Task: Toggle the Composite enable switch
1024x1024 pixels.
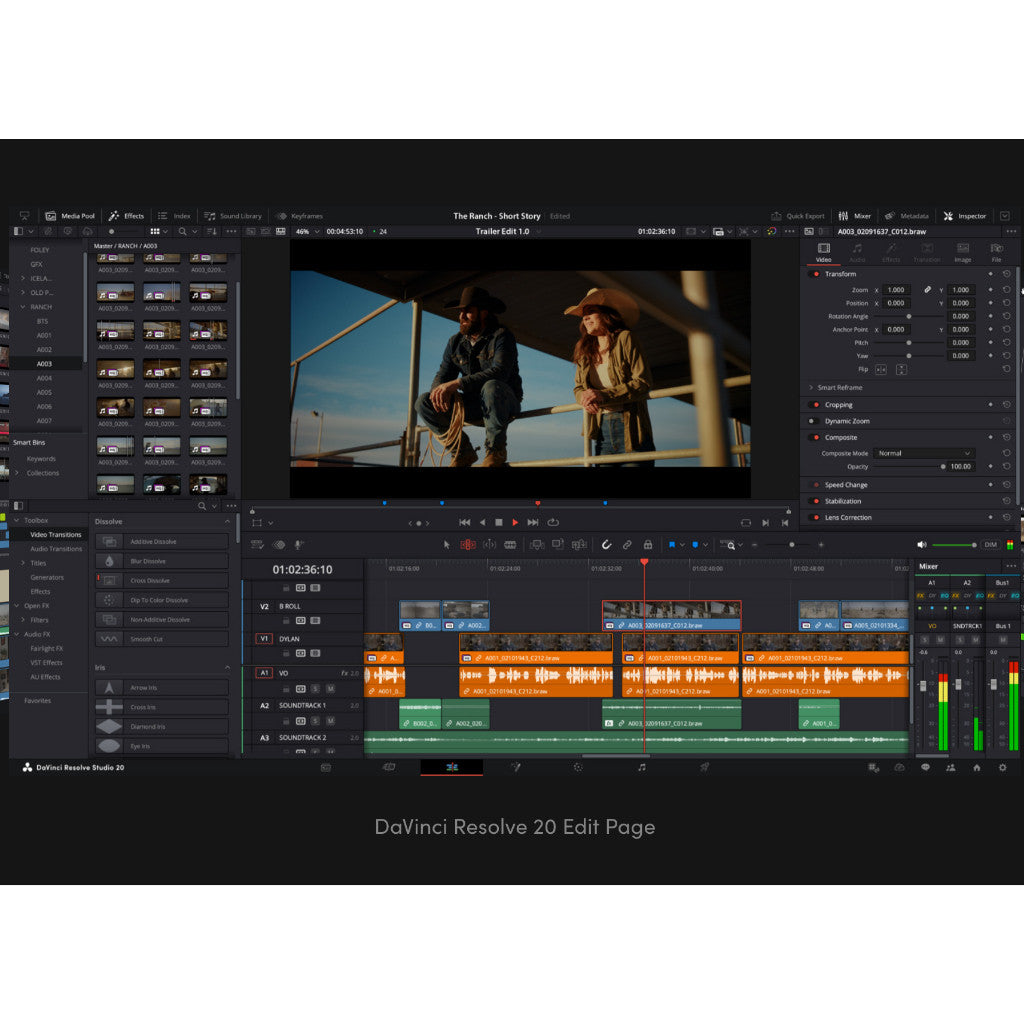Action: 814,438
